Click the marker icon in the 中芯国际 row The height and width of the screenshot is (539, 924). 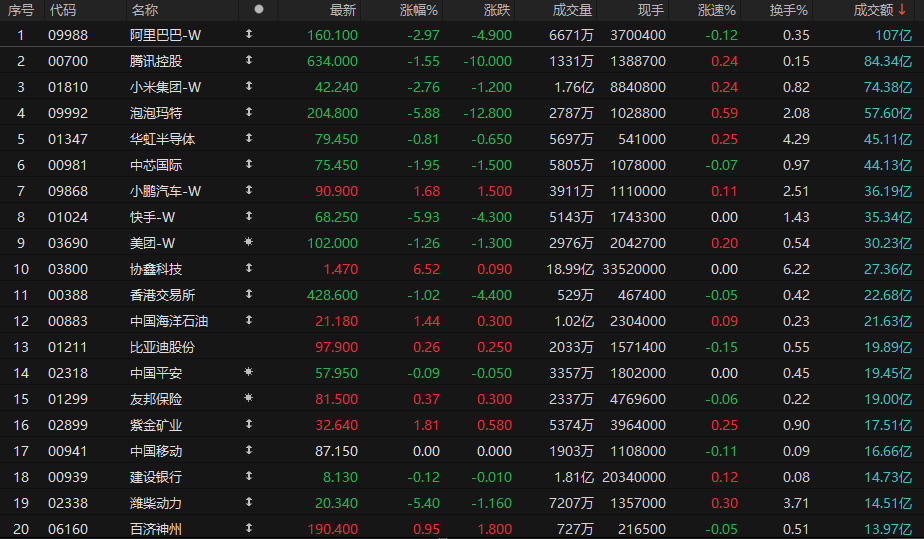[x=249, y=164]
